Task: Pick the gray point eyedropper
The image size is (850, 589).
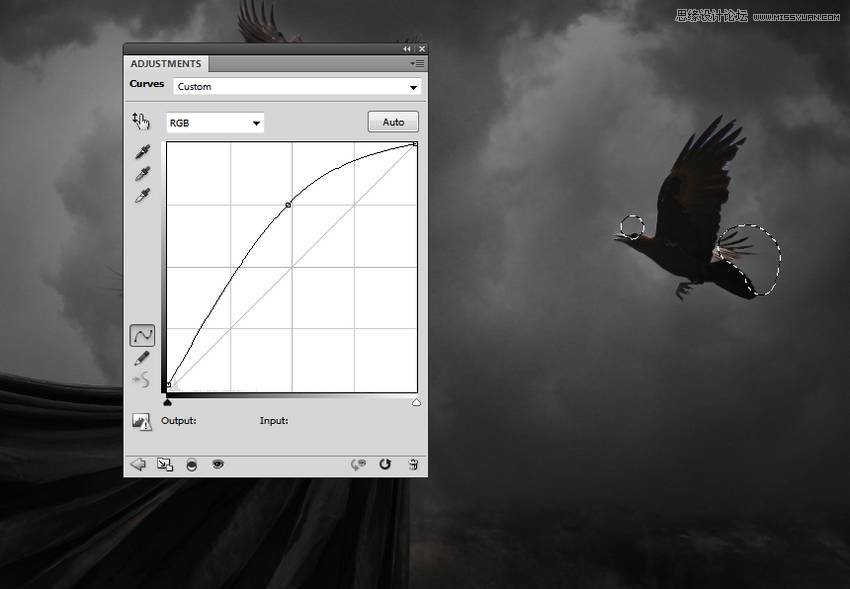Action: click(142, 174)
